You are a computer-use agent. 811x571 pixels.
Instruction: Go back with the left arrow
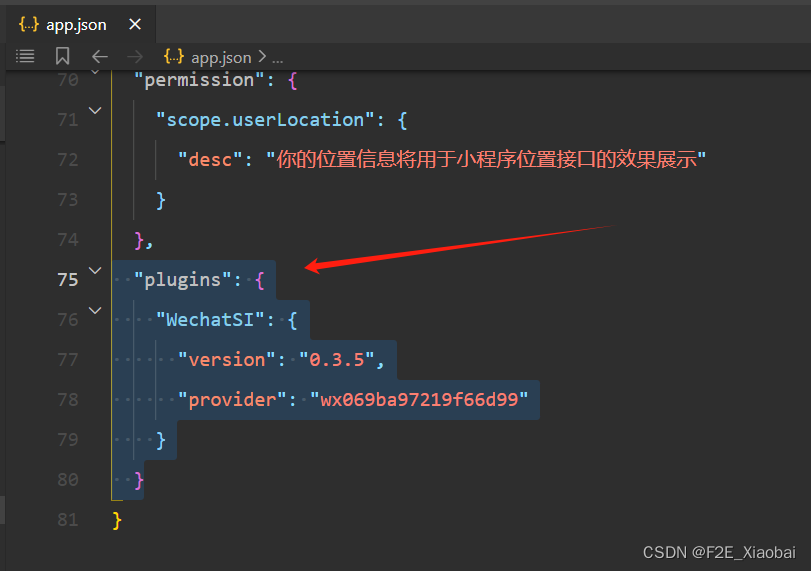point(100,56)
